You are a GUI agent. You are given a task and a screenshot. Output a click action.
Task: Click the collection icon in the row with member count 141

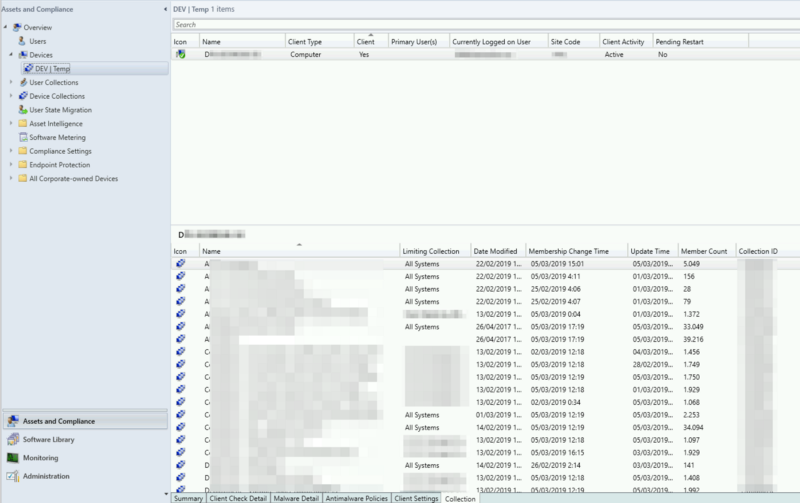click(181, 465)
